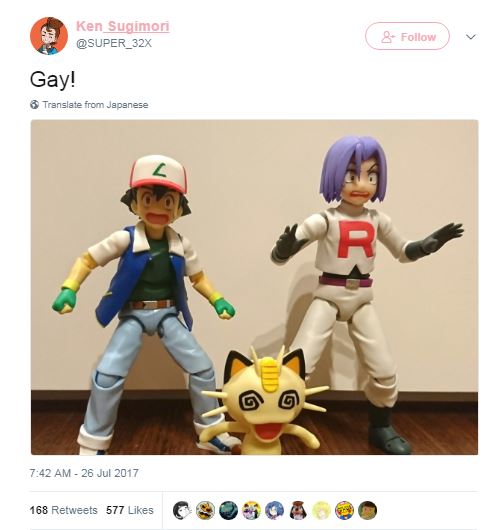Click the @SUPER_32X handle

(114, 43)
